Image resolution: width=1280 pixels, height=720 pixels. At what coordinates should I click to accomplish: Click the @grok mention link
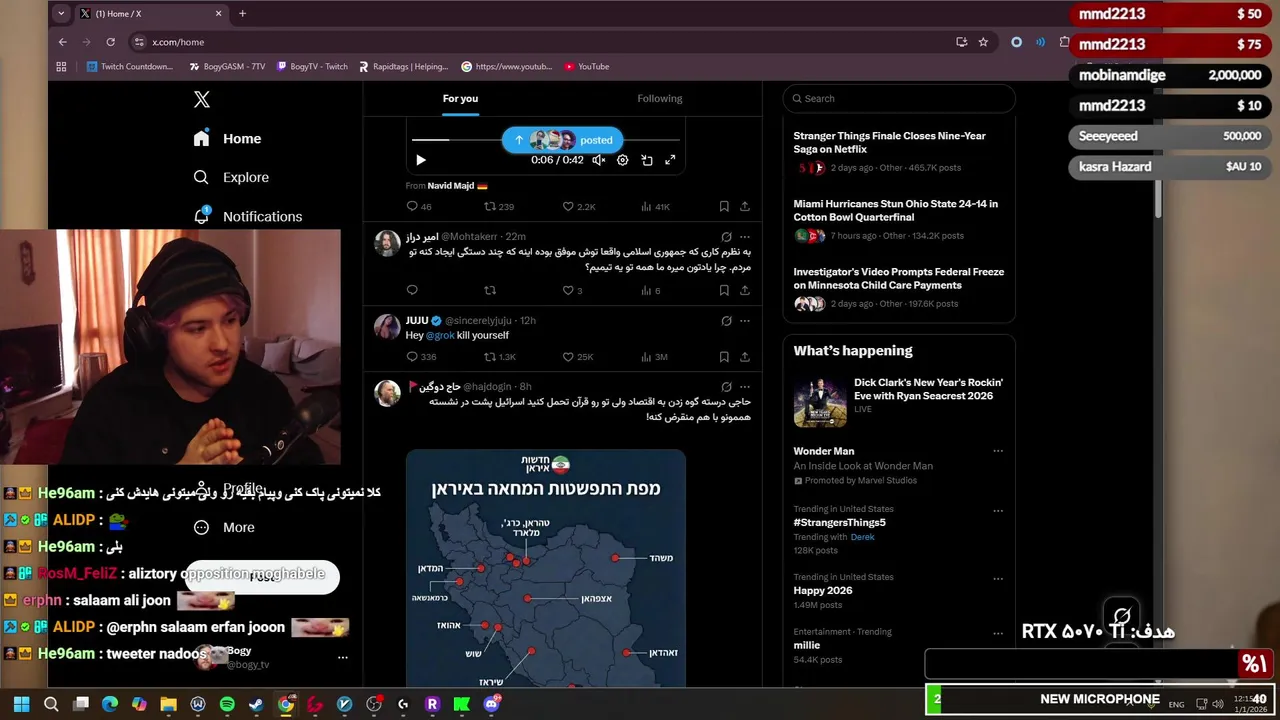pos(440,335)
